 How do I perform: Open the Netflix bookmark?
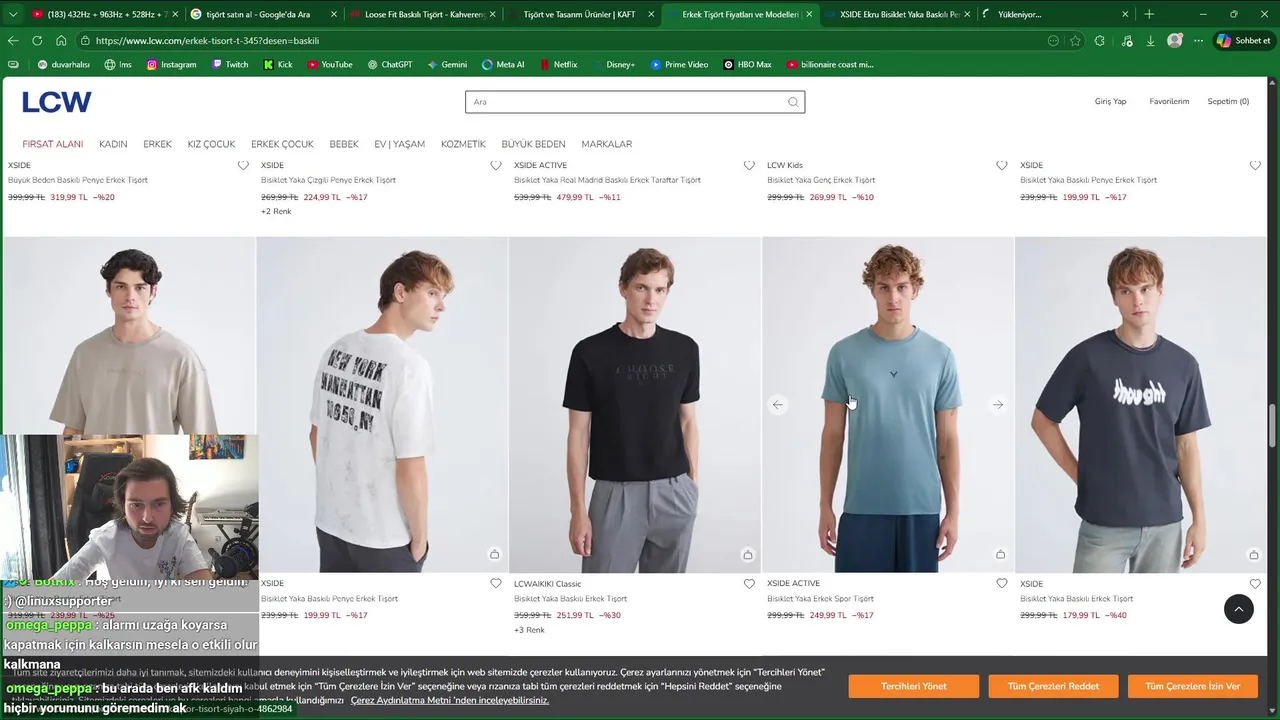pyautogui.click(x=558, y=64)
